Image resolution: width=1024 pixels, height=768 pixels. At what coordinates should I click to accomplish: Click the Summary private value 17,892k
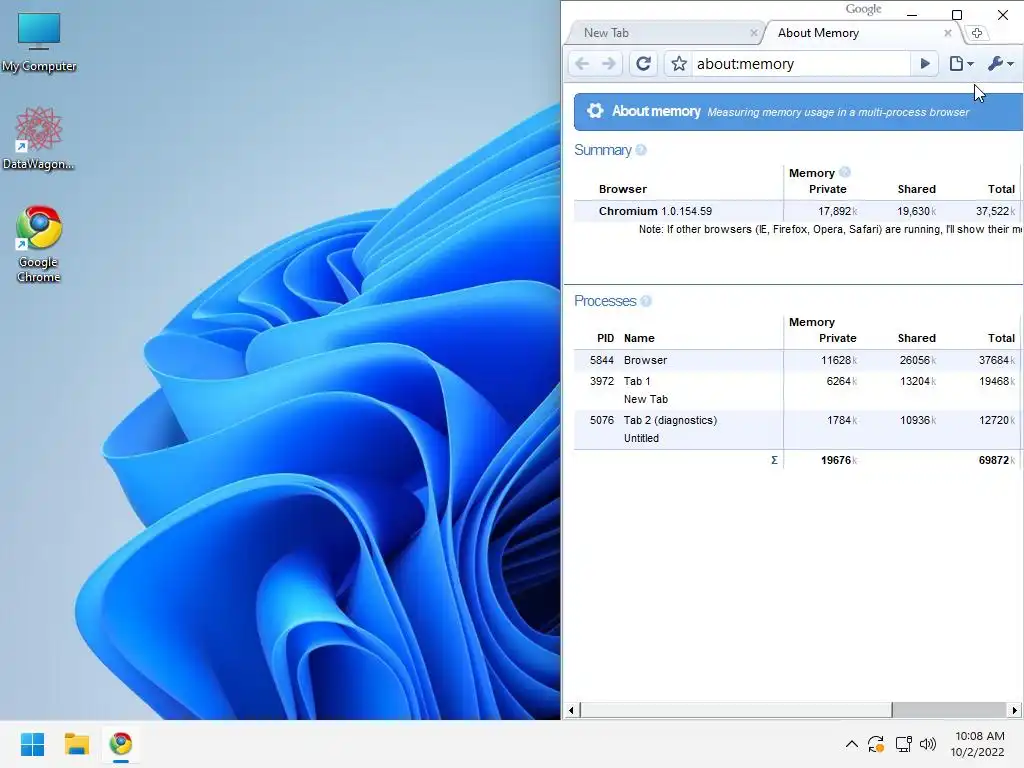tap(837, 211)
